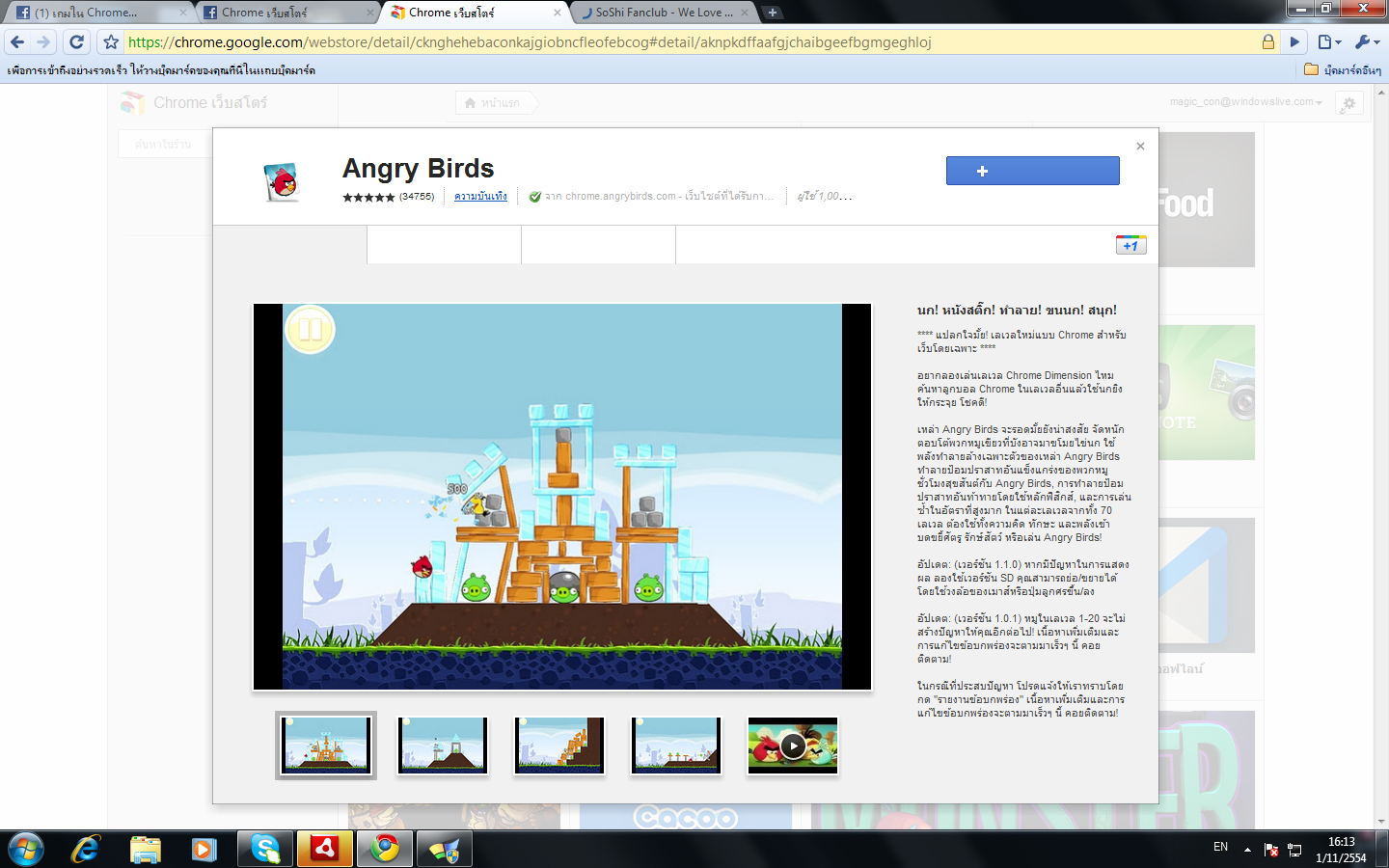This screenshot has height=868, width=1389.
Task: Click the Chrome taskbar button
Action: (385, 849)
